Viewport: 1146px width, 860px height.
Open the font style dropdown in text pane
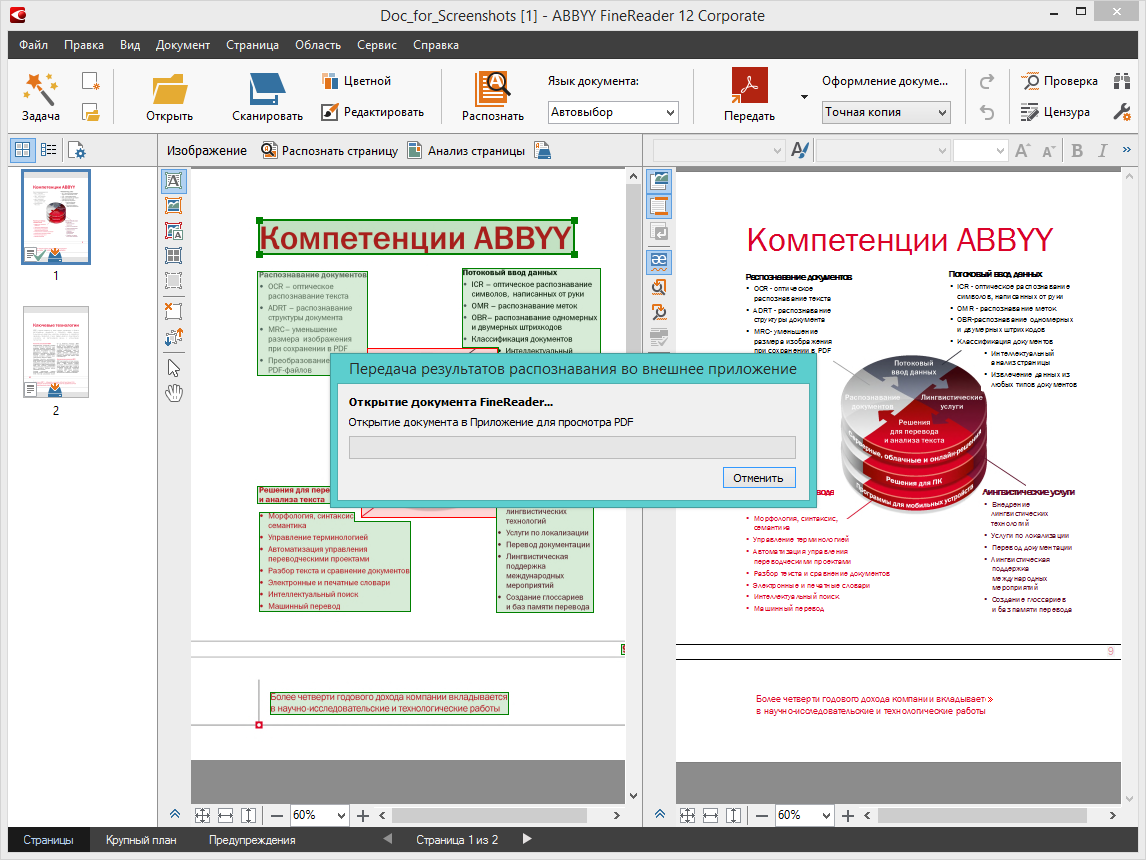point(718,151)
